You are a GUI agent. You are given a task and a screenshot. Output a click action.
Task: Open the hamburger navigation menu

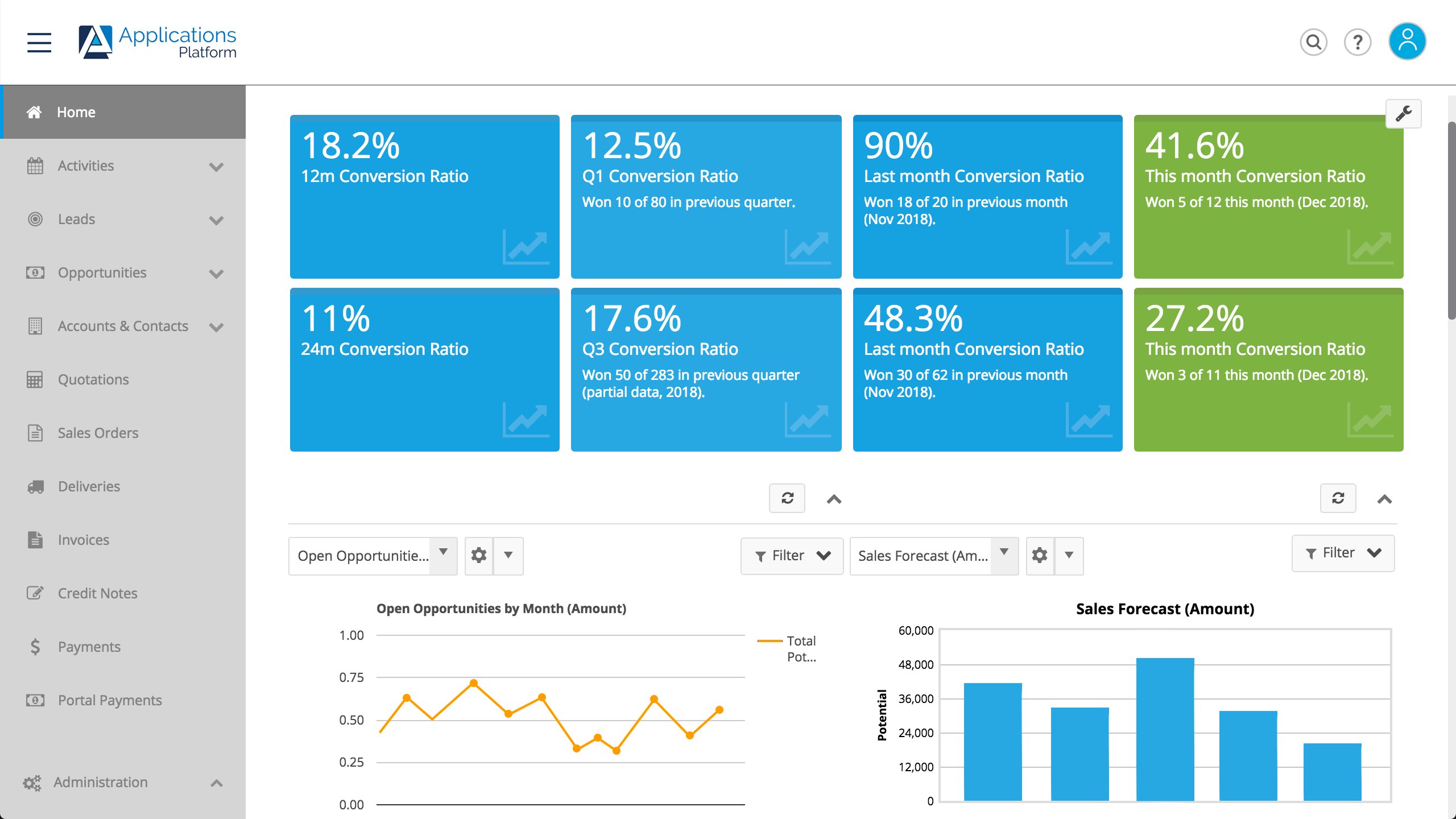pyautogui.click(x=39, y=43)
